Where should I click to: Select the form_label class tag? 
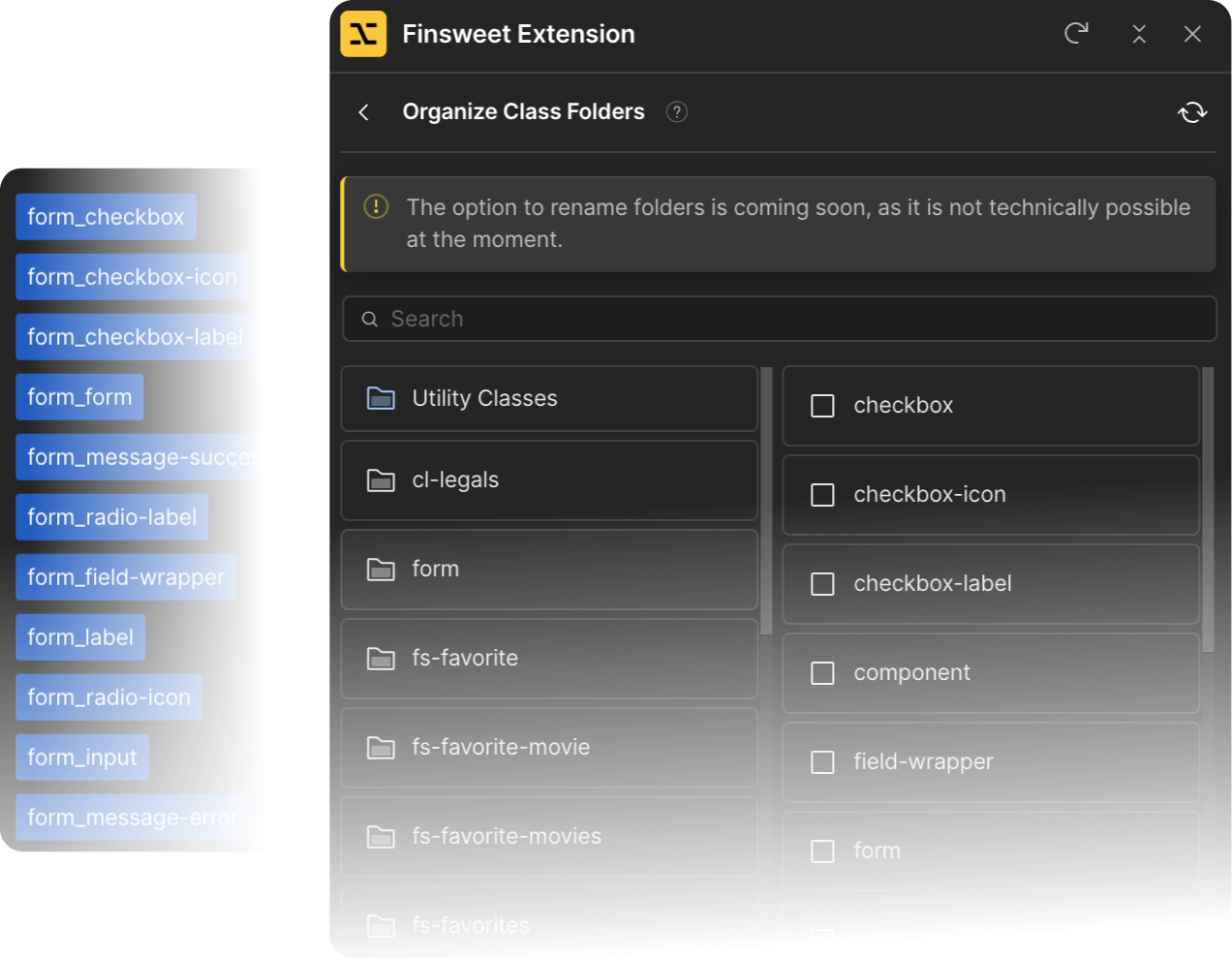(80, 637)
